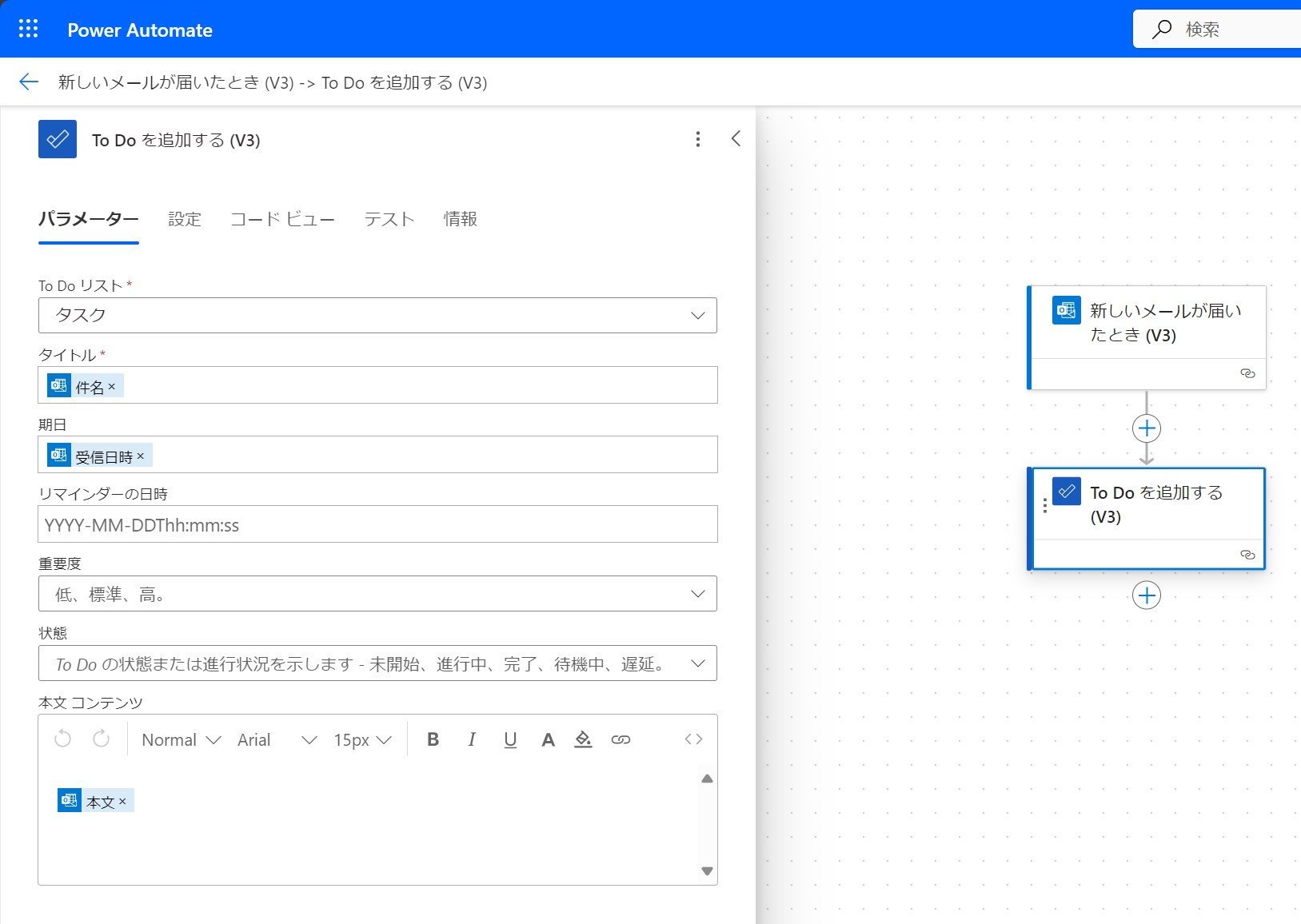
Task: Open the 状態 dropdown
Action: pyautogui.click(x=377, y=663)
